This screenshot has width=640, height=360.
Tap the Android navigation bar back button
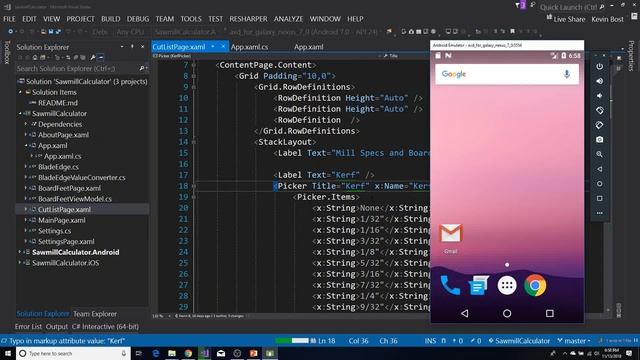coord(464,313)
